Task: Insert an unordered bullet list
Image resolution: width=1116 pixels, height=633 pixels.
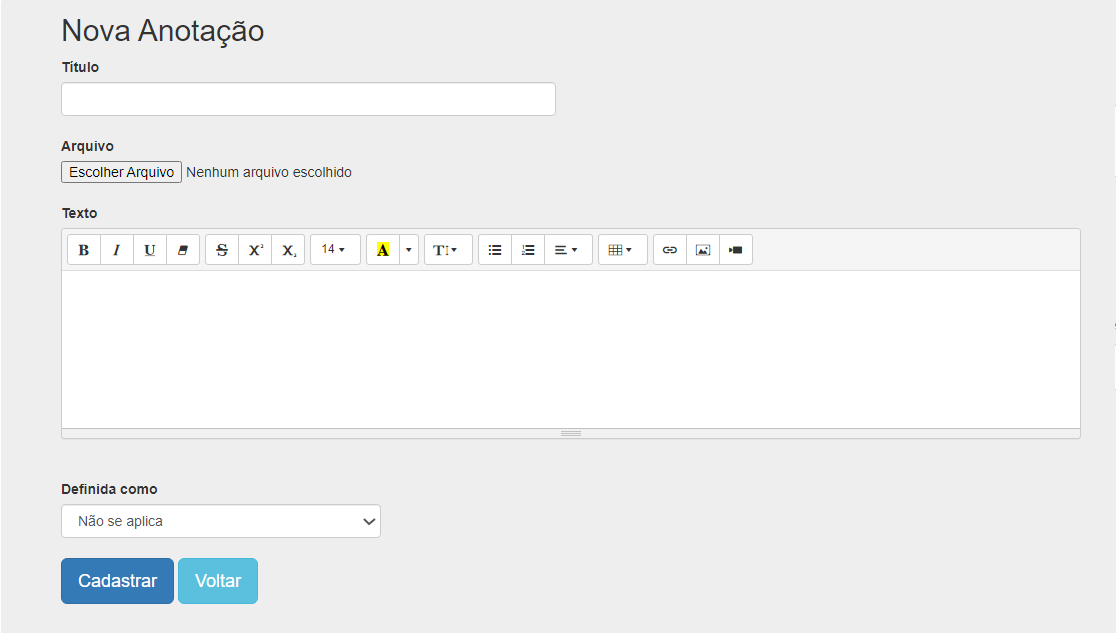Action: [495, 250]
